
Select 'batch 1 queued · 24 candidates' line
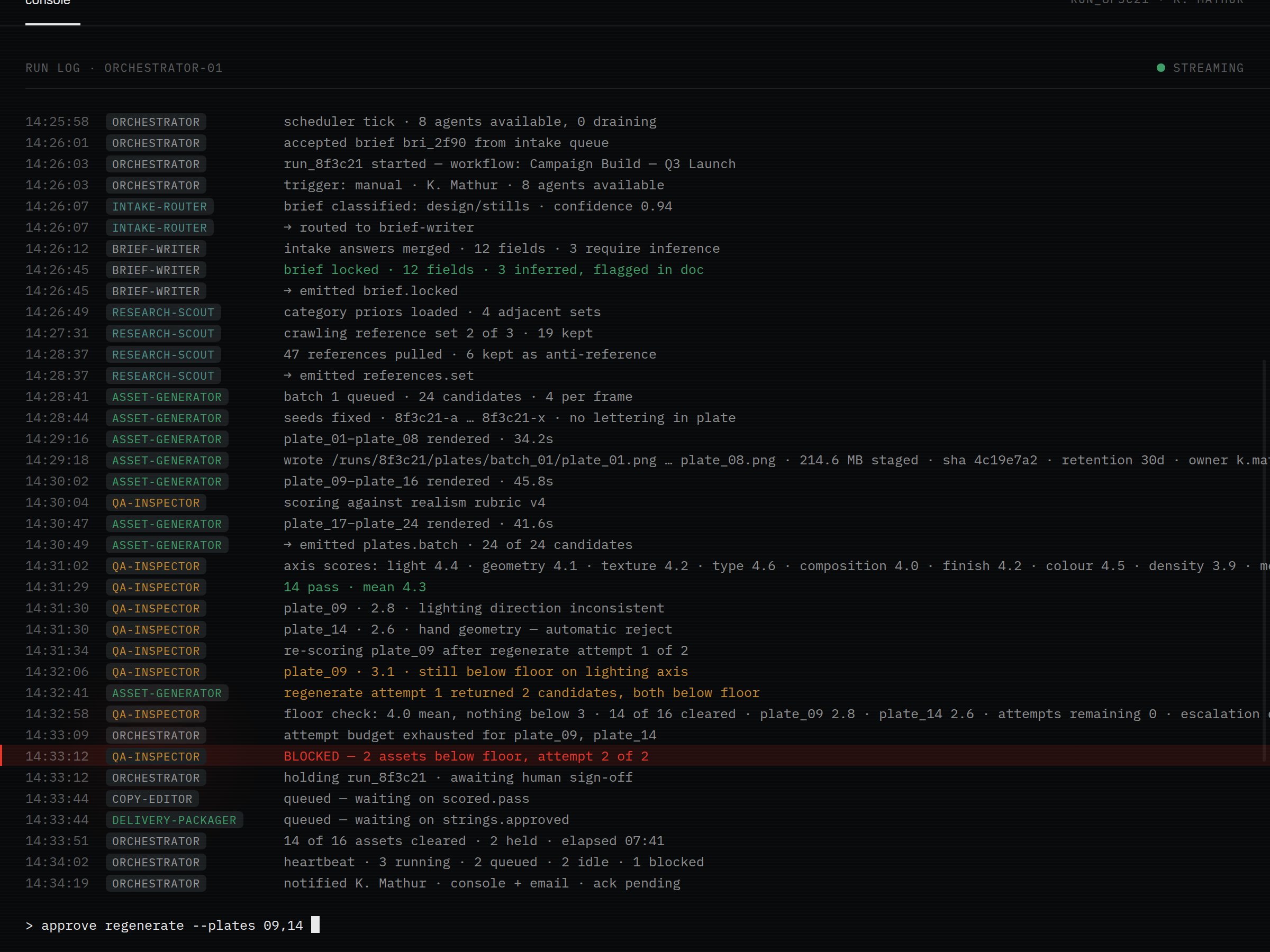[x=458, y=397]
